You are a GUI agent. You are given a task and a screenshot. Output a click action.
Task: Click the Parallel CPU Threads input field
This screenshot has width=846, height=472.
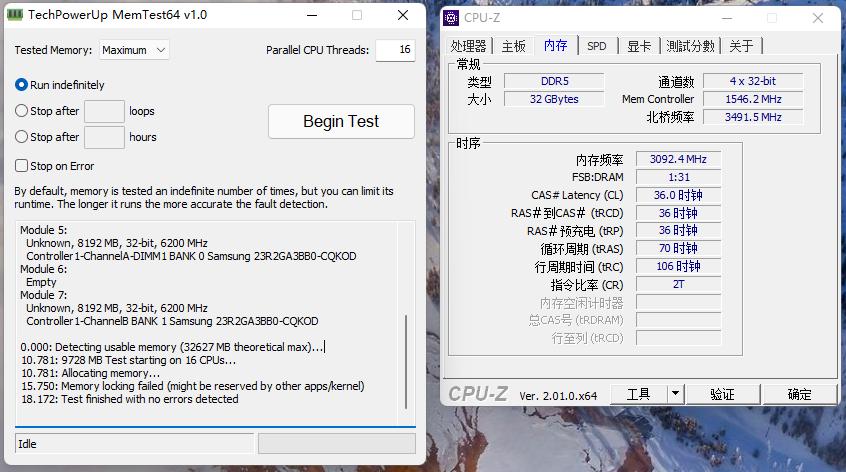pos(395,50)
